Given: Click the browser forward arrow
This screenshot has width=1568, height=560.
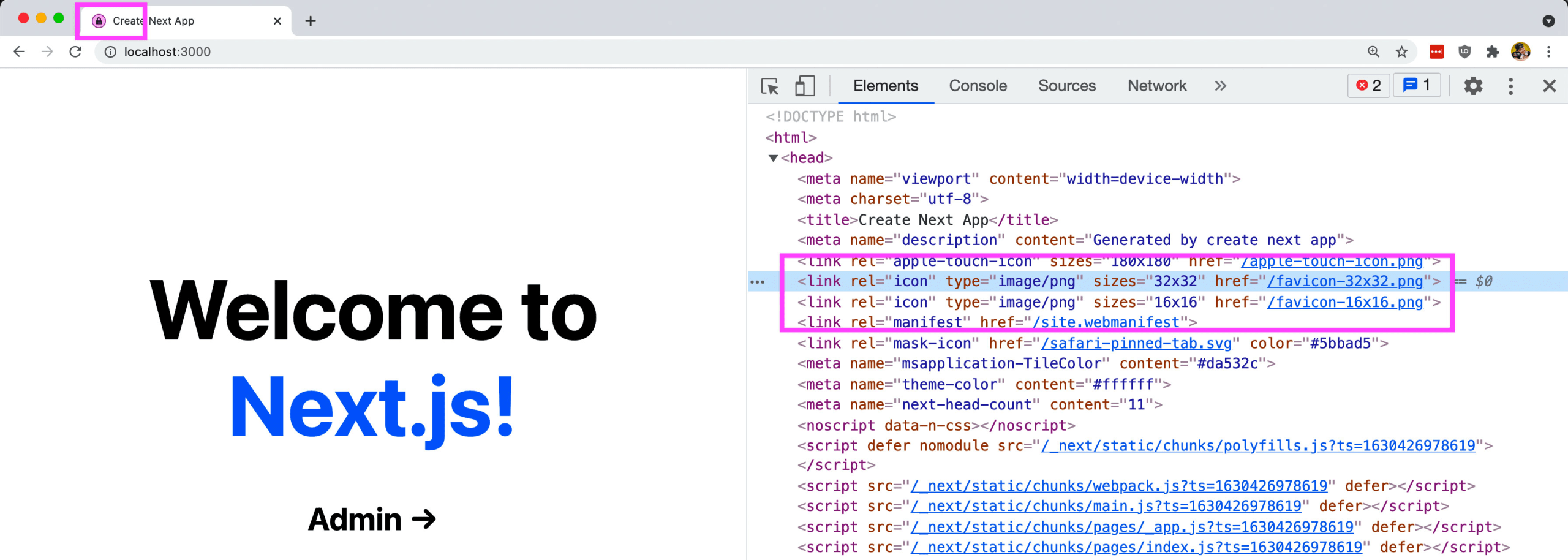Looking at the screenshot, I should [x=47, y=51].
